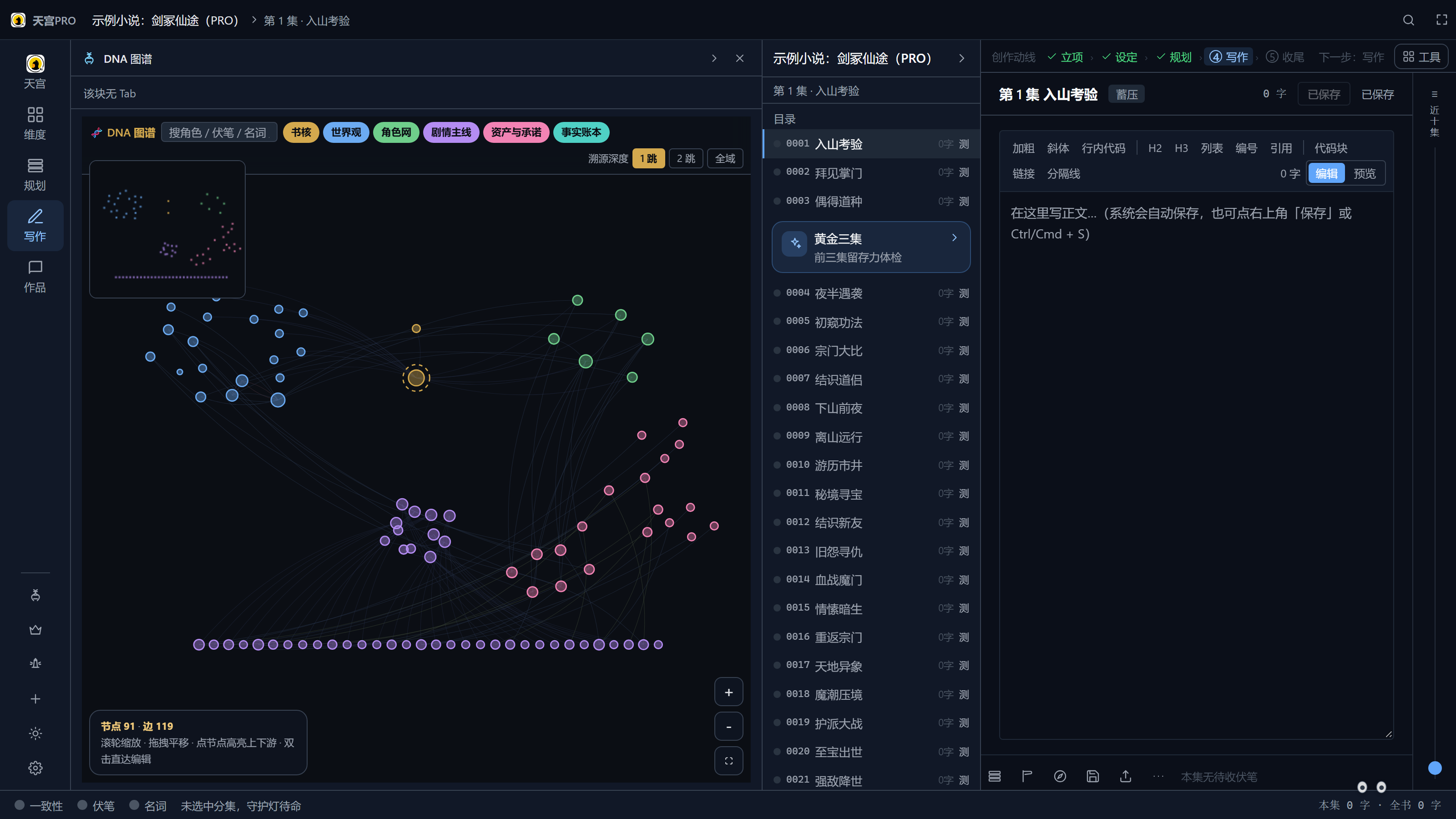Screen dimensions: 1456x819
Task: Toggle the 资产与承诺 filter chip
Action: tap(516, 132)
